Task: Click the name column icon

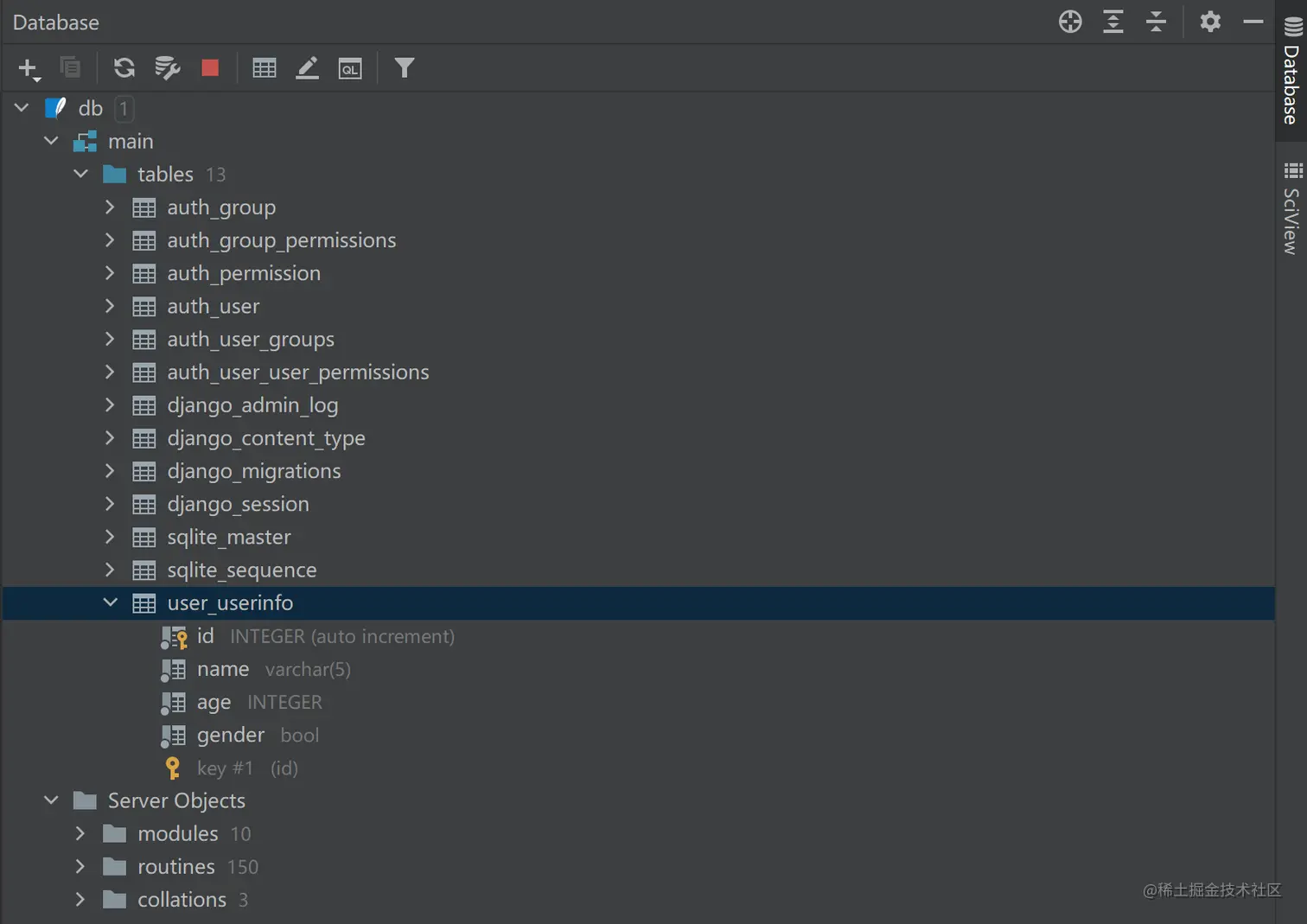Action: pos(173,670)
